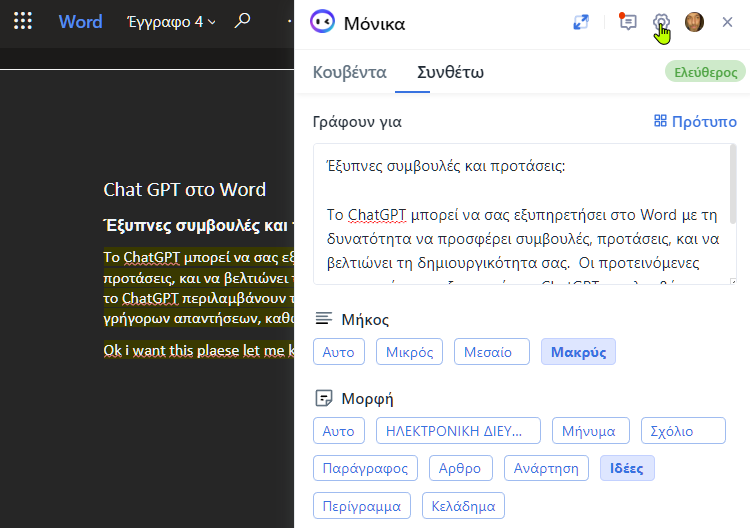Pop out the Monica panel to a new window
Viewport: 750px width, 528px height.
[581, 22]
